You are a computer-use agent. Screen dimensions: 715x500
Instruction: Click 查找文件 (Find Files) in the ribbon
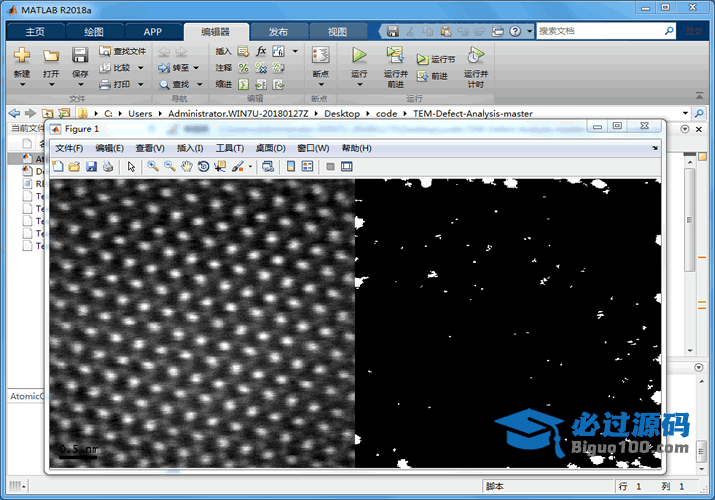tap(123, 51)
